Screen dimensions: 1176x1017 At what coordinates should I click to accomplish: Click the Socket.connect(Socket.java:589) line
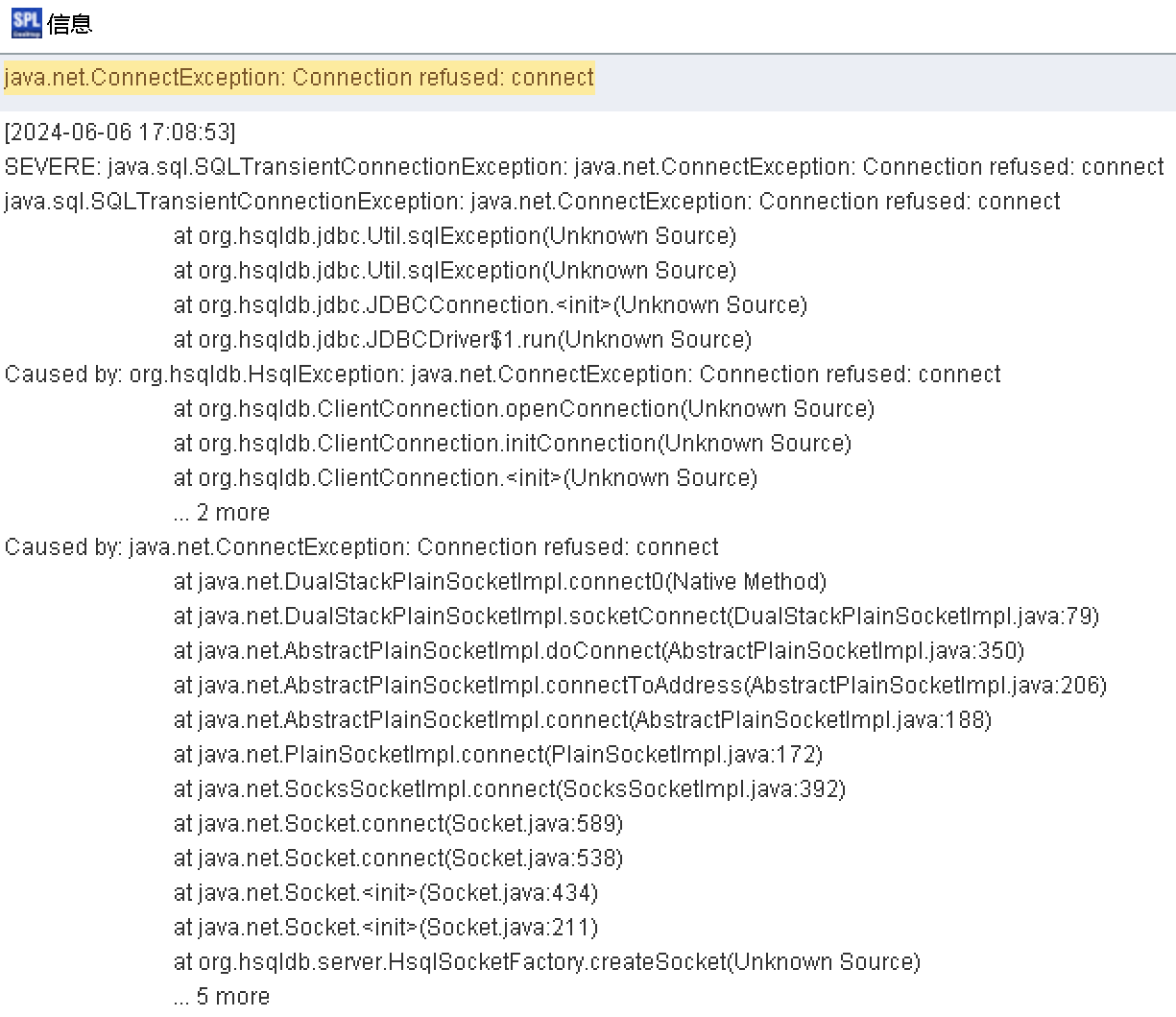[x=397, y=823]
